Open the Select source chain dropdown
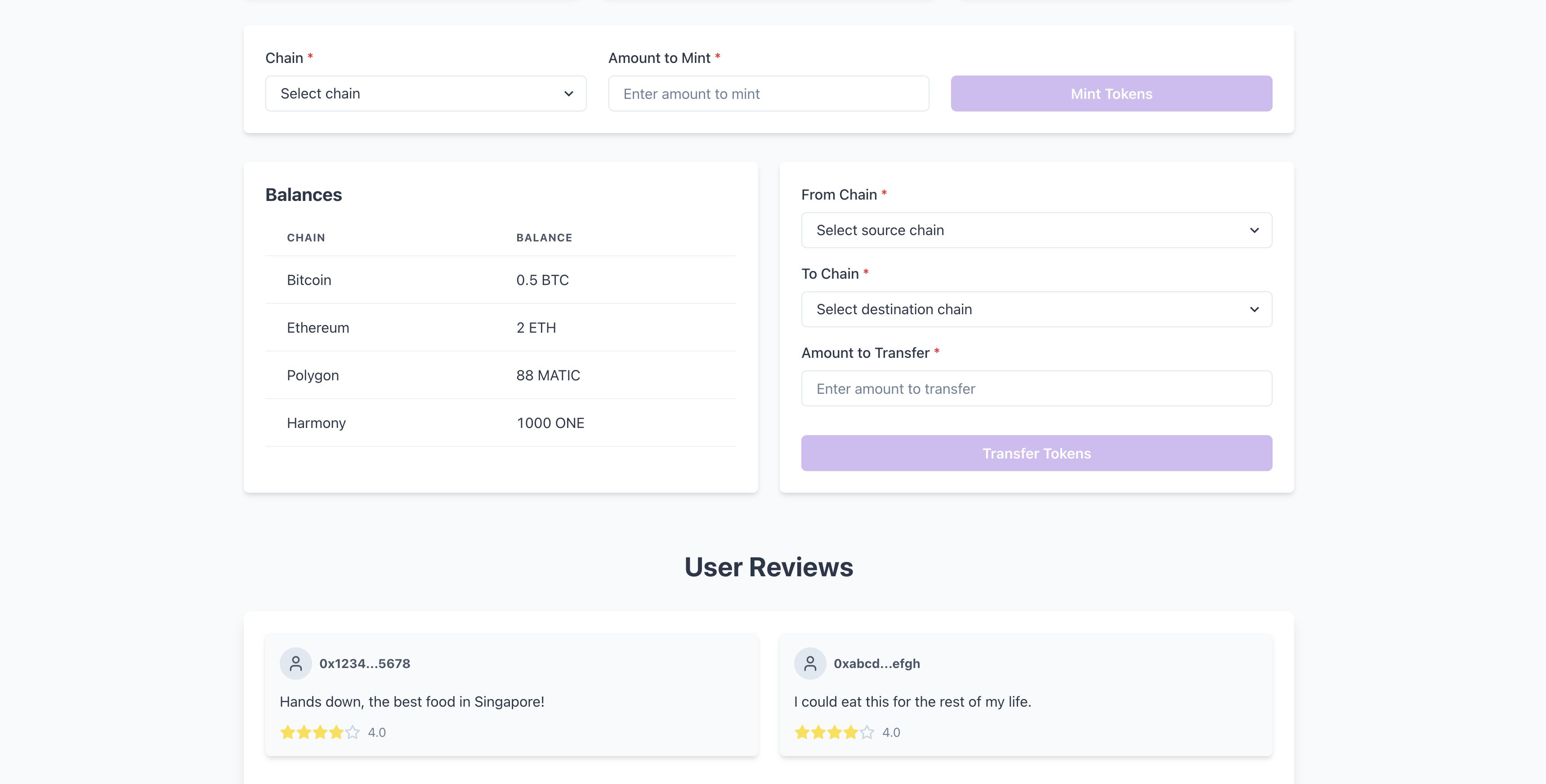The height and width of the screenshot is (784, 1546). [1037, 230]
